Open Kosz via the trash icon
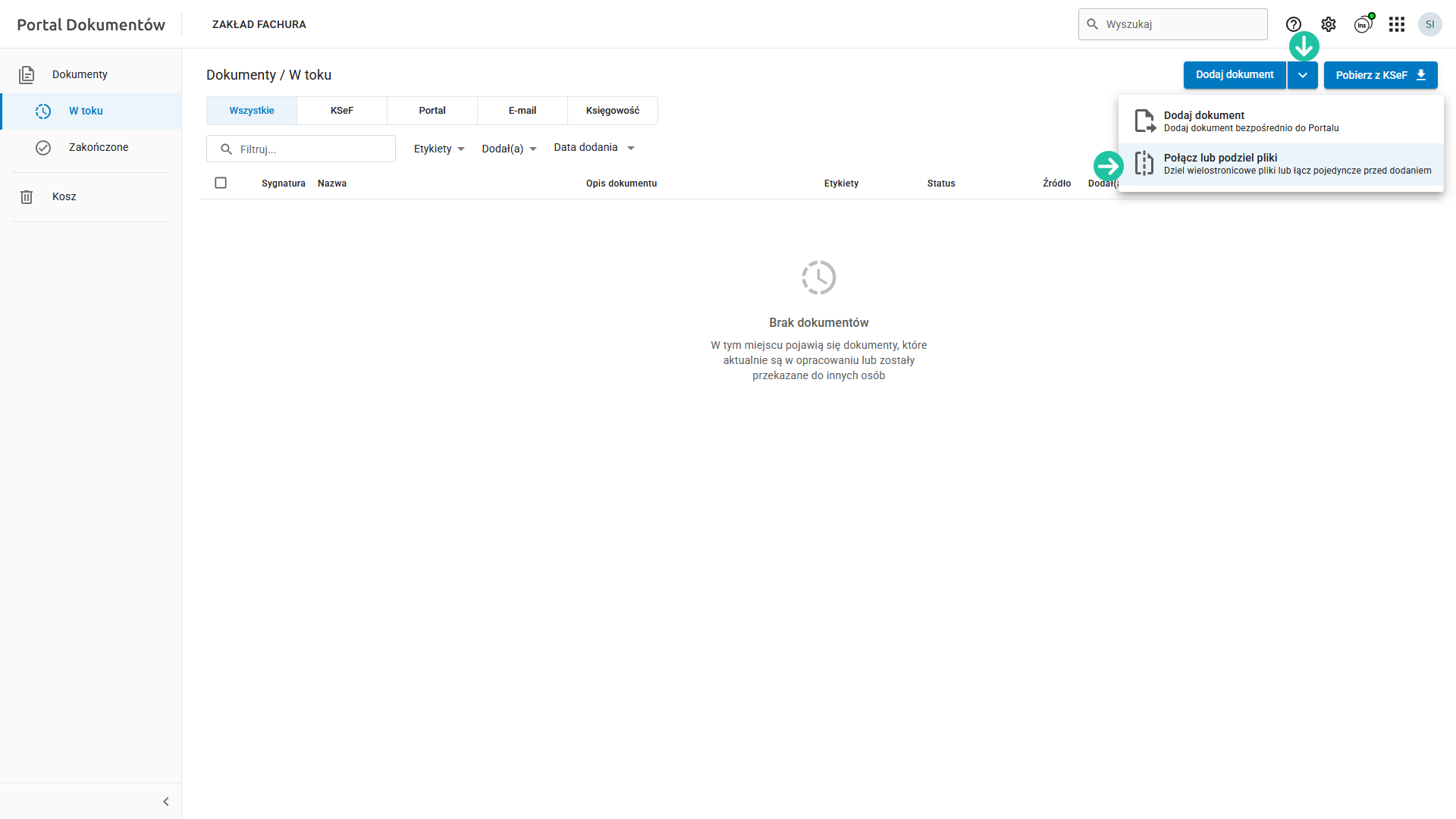This screenshot has height=819, width=1456. coord(27,196)
